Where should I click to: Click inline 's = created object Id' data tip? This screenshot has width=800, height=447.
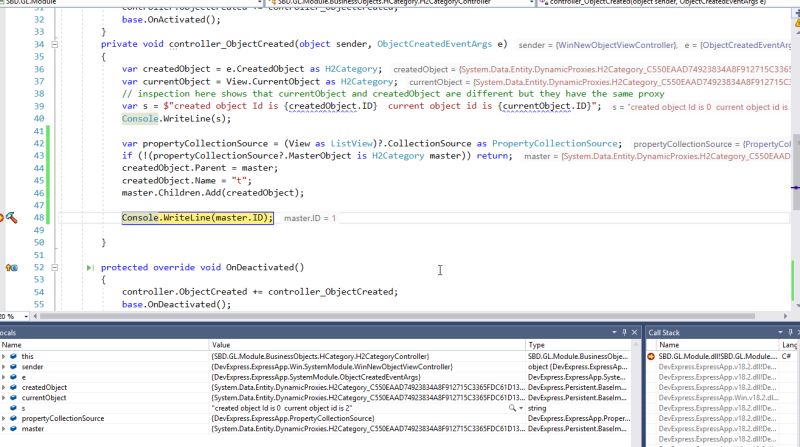(700, 107)
